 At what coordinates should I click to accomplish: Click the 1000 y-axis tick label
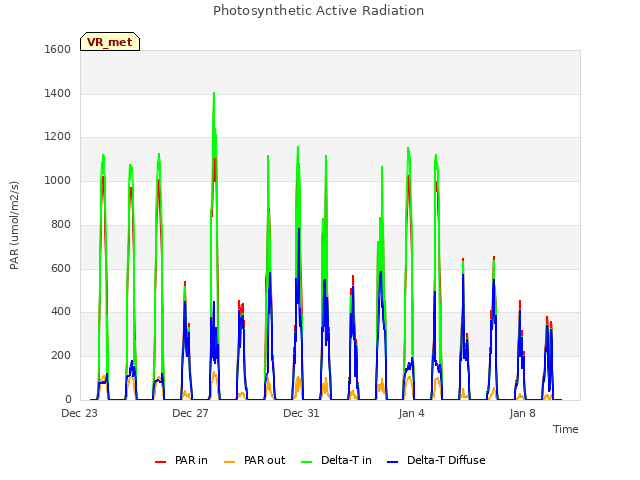coord(58,180)
